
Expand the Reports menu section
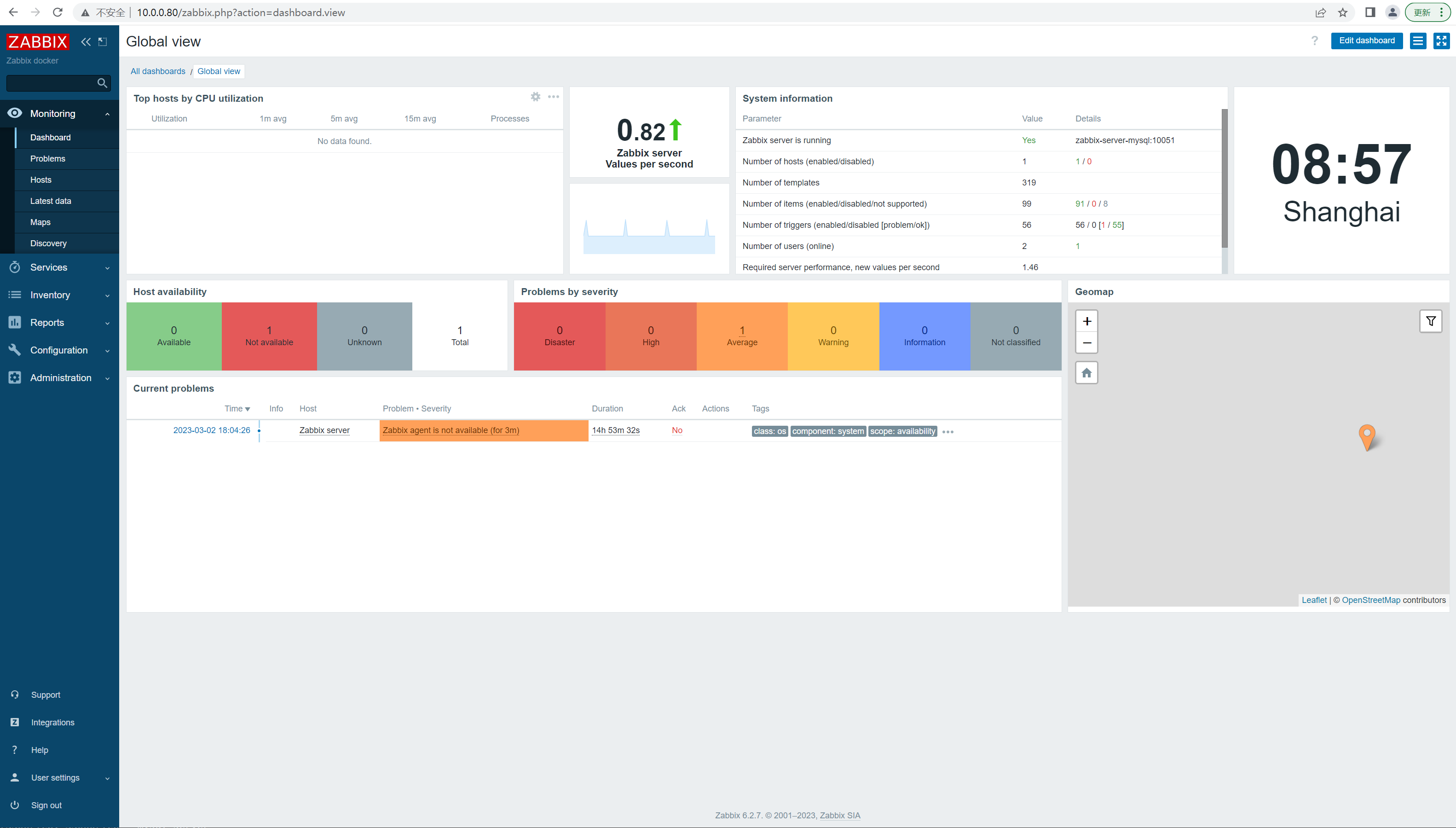coord(108,323)
